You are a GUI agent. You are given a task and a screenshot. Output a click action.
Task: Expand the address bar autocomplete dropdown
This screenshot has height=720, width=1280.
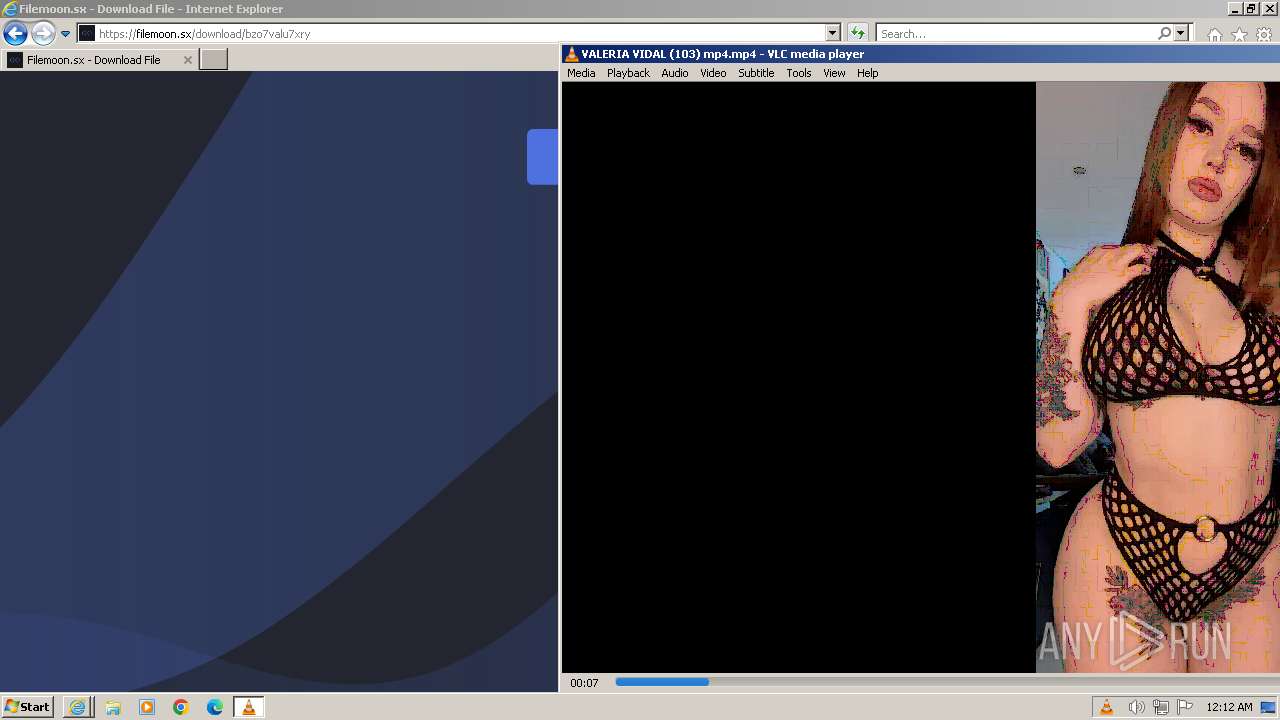coord(832,33)
